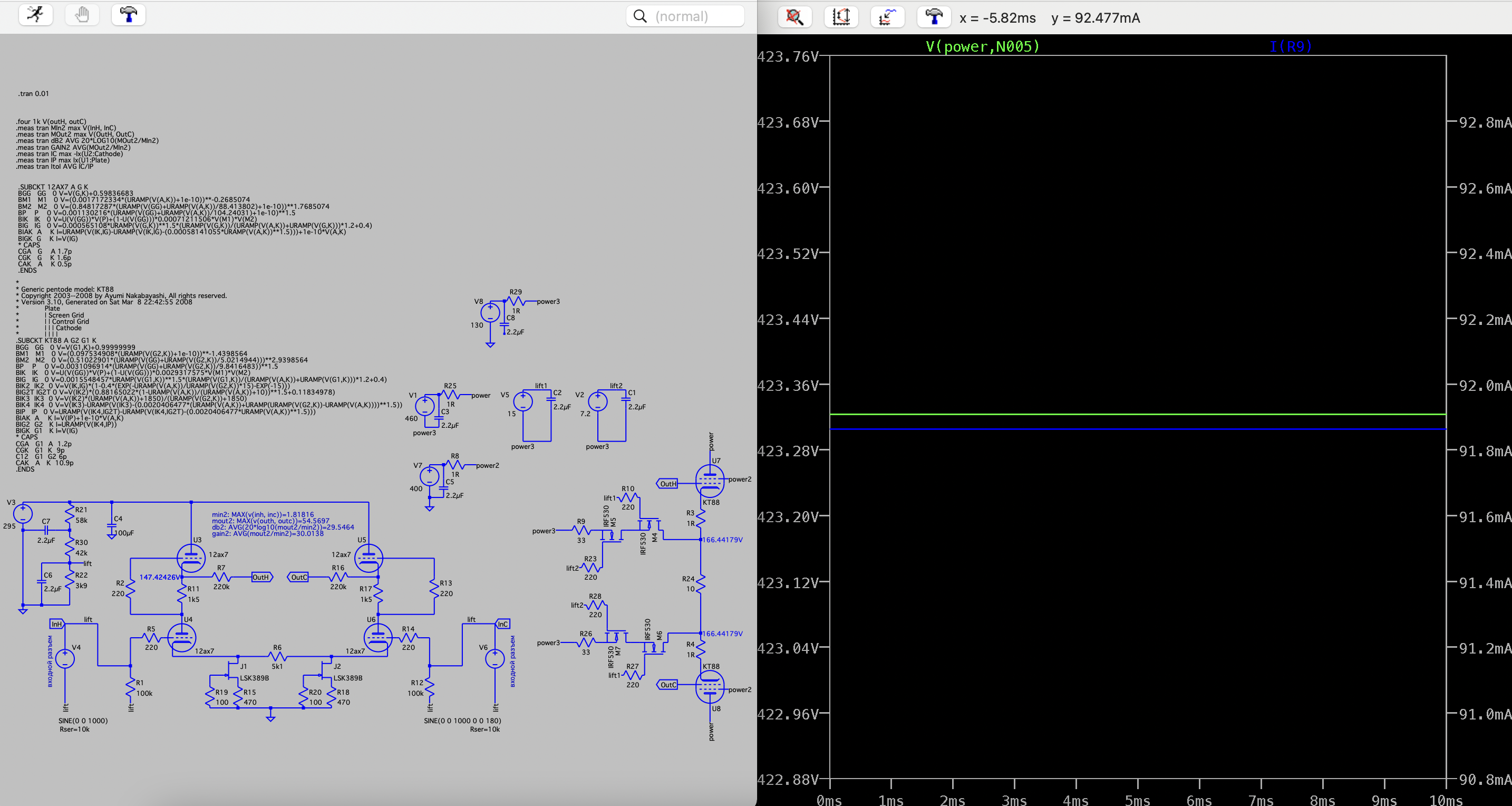Click the left voltage axis at 423.60V
Image resolution: width=1512 pixels, height=806 pixels.
(788, 188)
